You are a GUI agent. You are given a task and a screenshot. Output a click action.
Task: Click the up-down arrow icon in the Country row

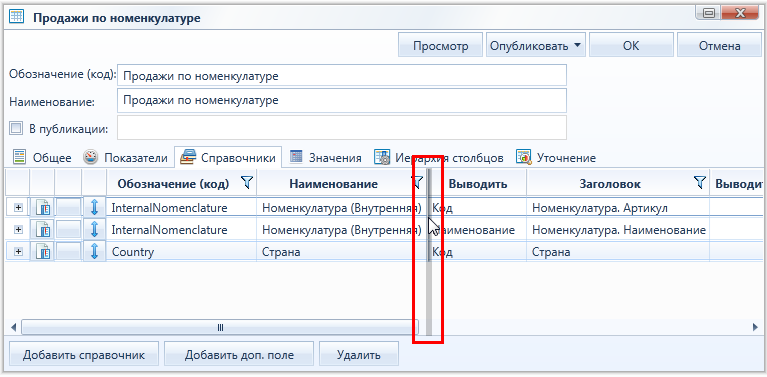[x=95, y=252]
